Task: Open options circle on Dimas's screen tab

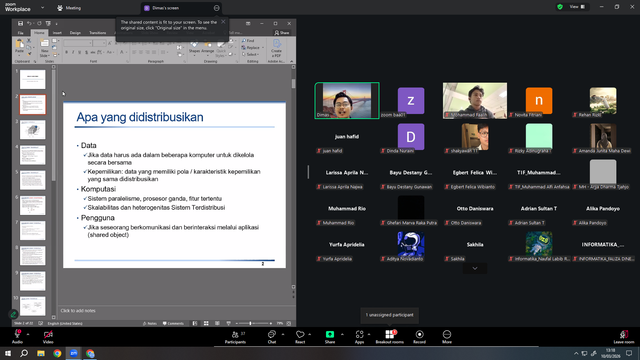Action: (216, 8)
